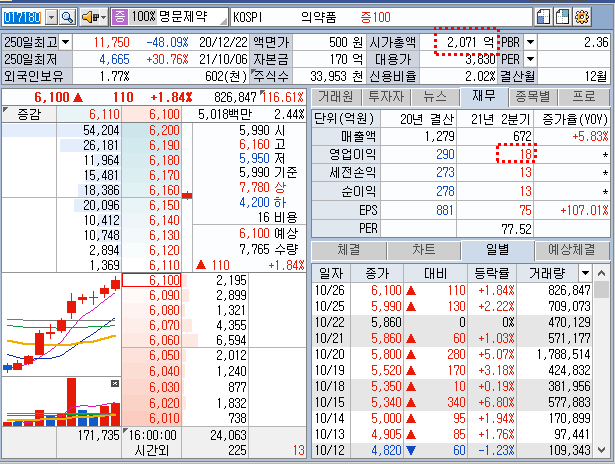Image resolution: width=615 pixels, height=464 pixels.
Task: Click the stock search magnifier icon
Action: pos(67,17)
